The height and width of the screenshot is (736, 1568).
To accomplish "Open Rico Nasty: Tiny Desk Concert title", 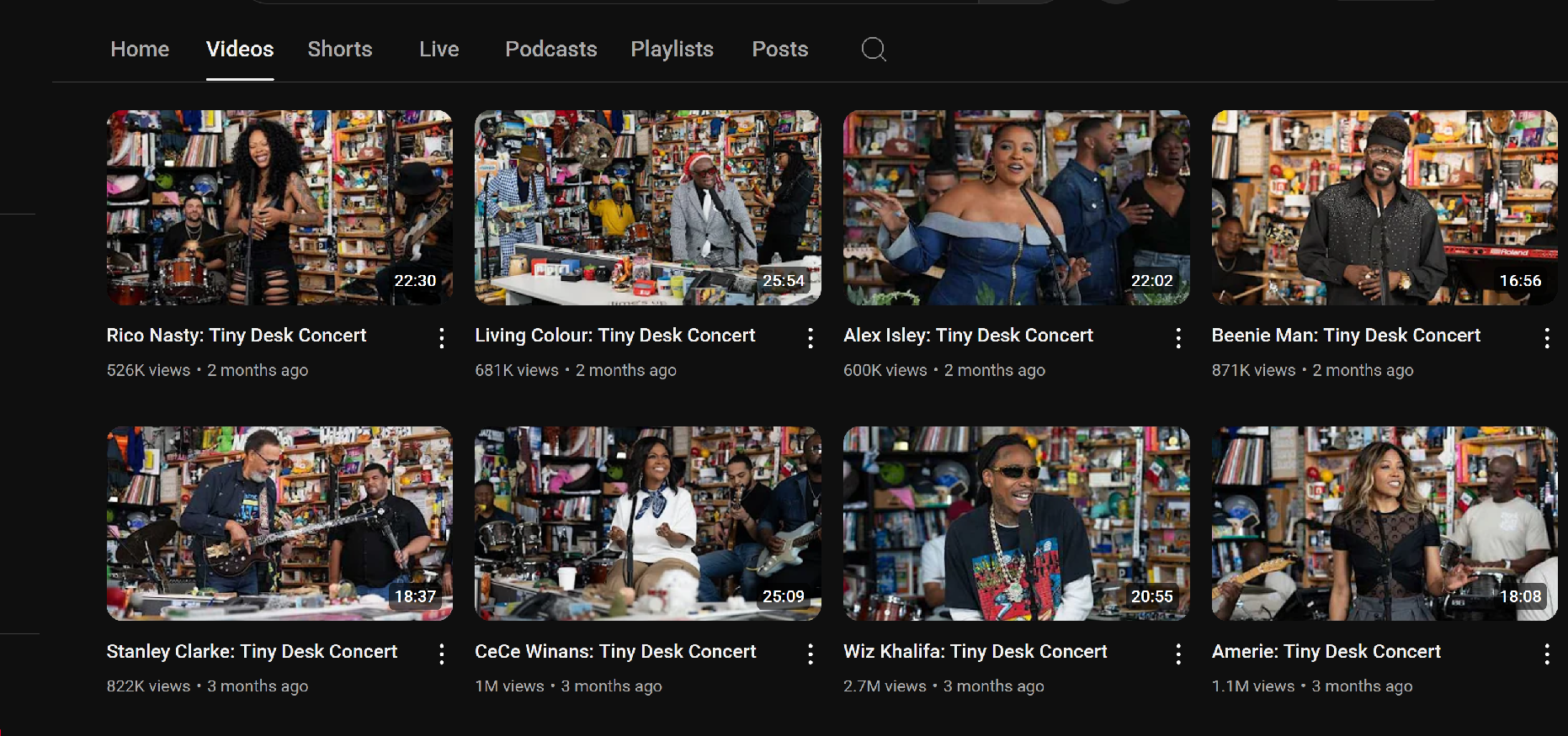I will (x=237, y=336).
